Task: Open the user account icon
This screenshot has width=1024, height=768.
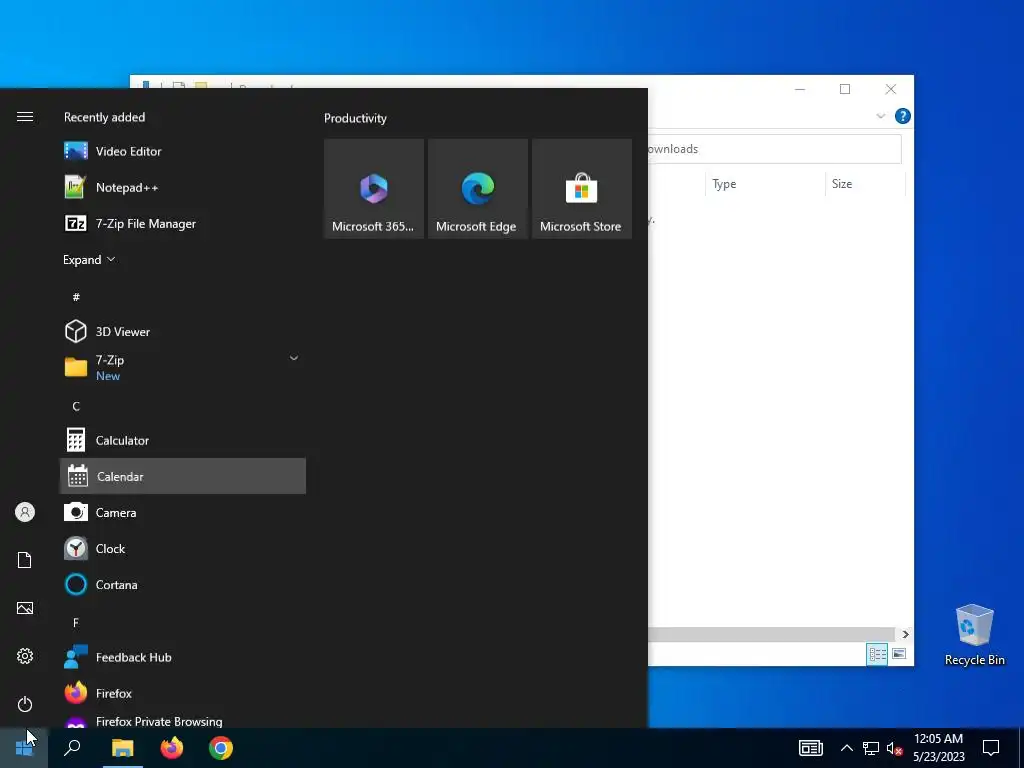Action: coord(25,512)
